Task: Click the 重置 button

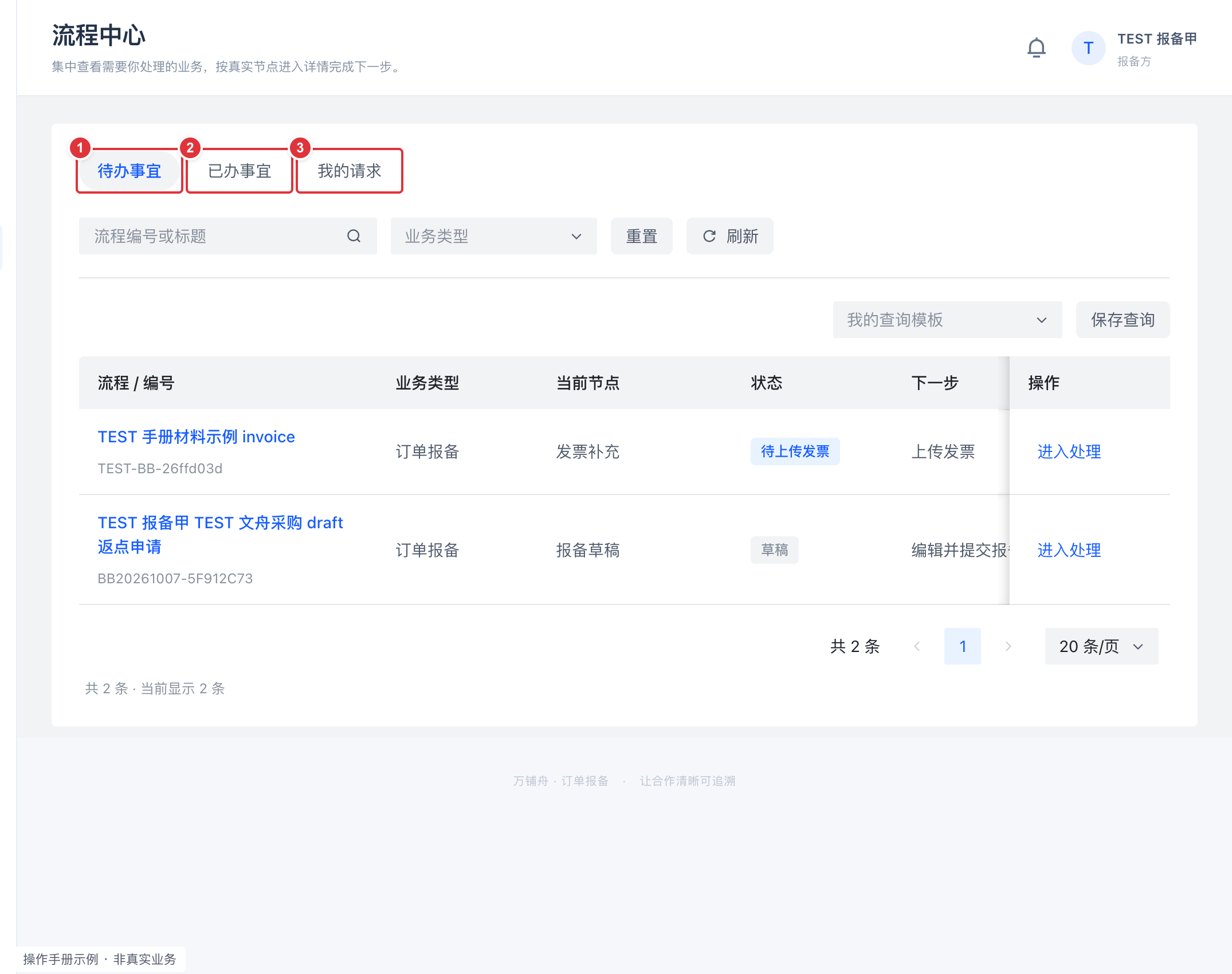Action: tap(642, 236)
